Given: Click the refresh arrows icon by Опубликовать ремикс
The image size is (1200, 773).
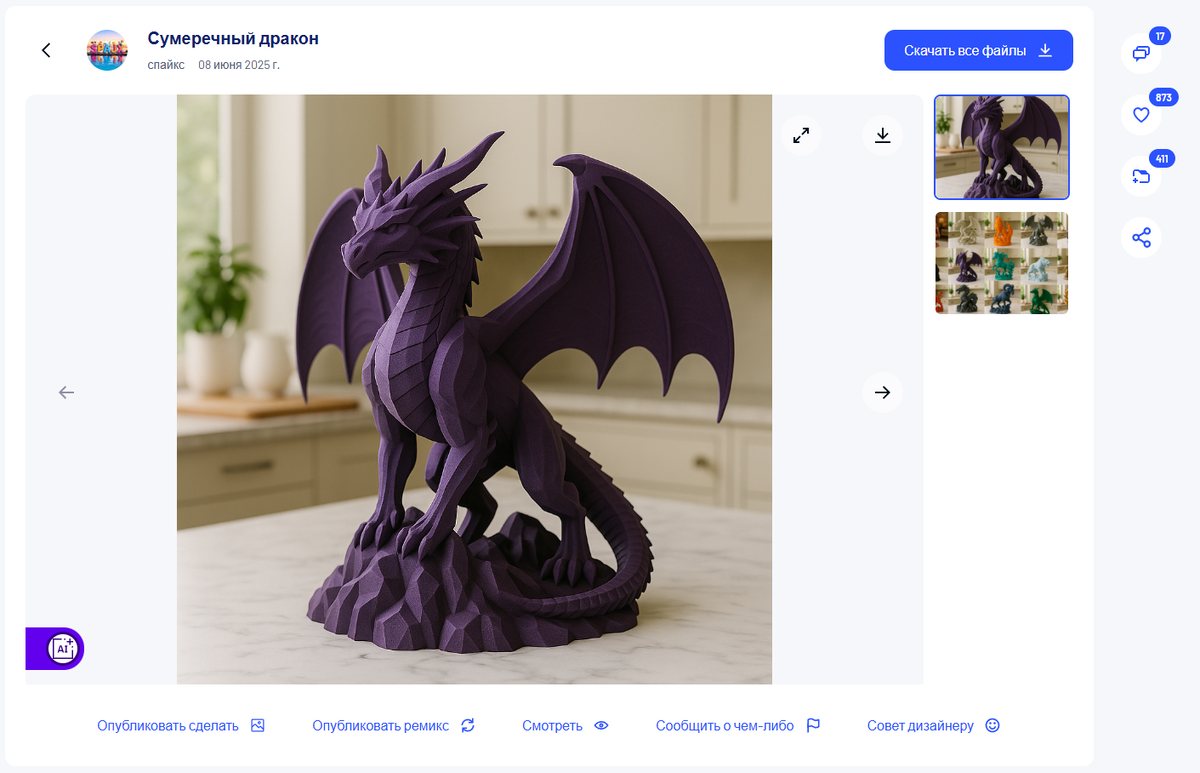Looking at the screenshot, I should point(468,726).
